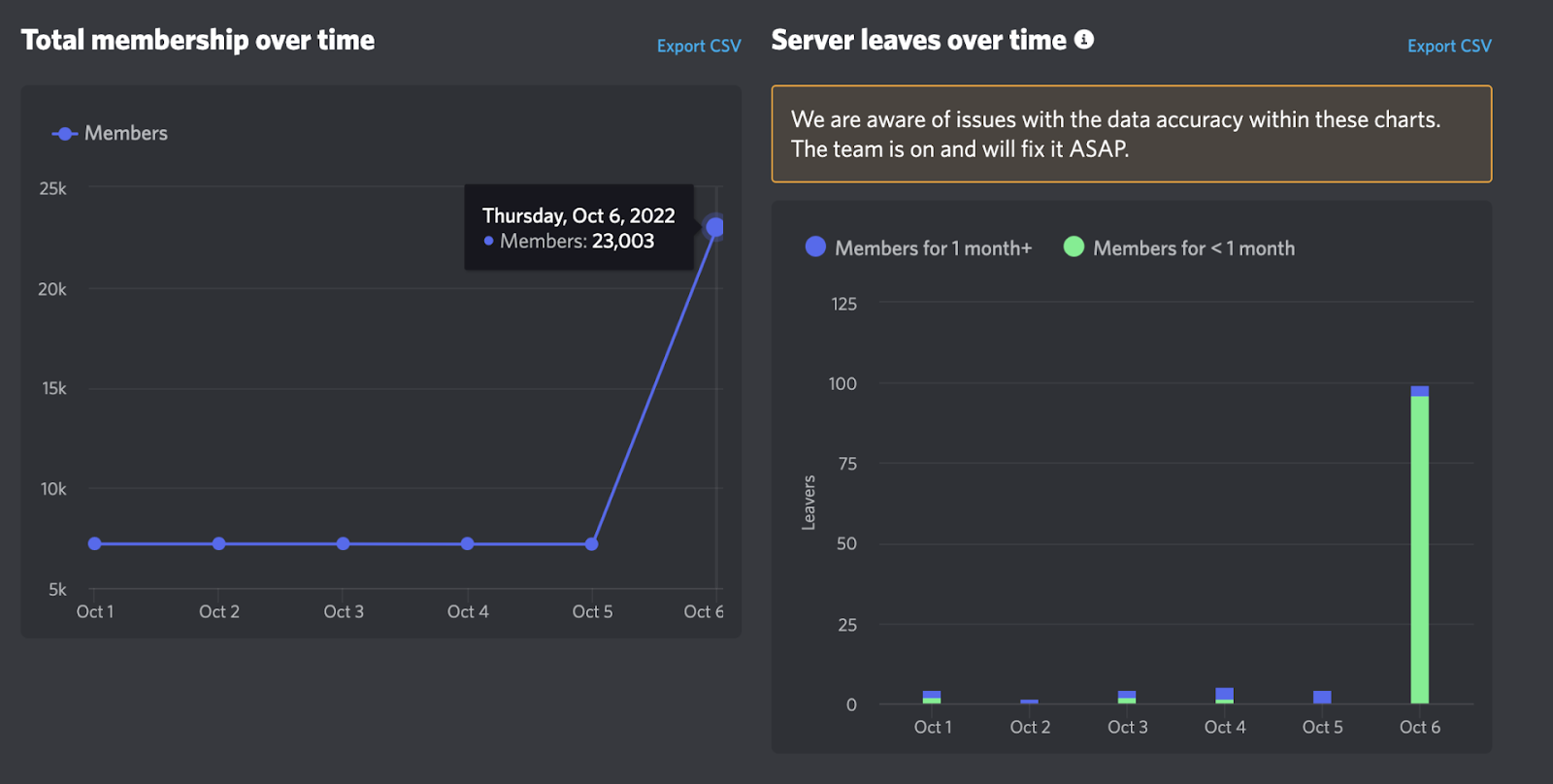Export server leaves chart as CSV
Viewport: 1553px width, 784px height.
[x=1448, y=46]
